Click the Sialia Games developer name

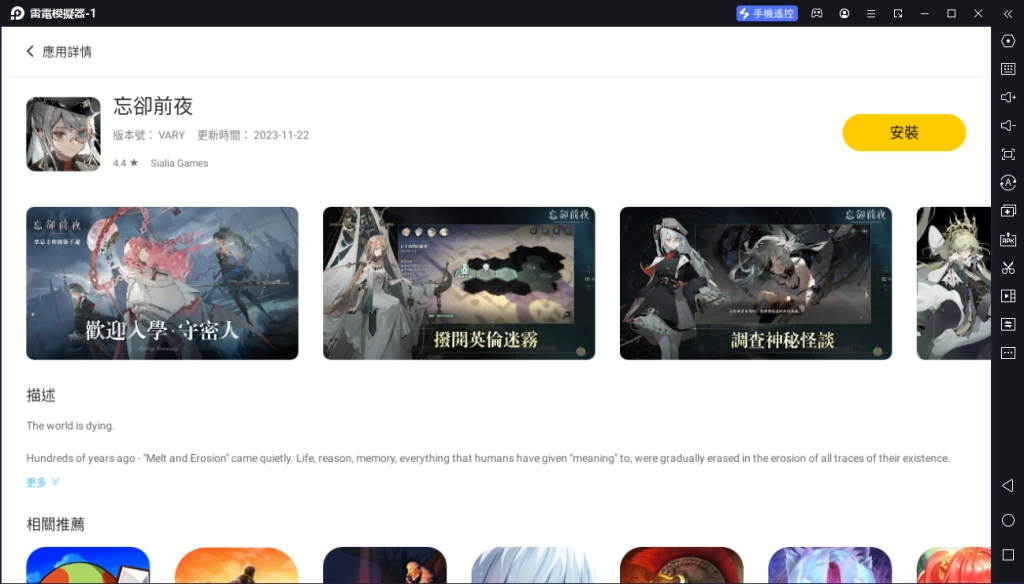[x=179, y=163]
